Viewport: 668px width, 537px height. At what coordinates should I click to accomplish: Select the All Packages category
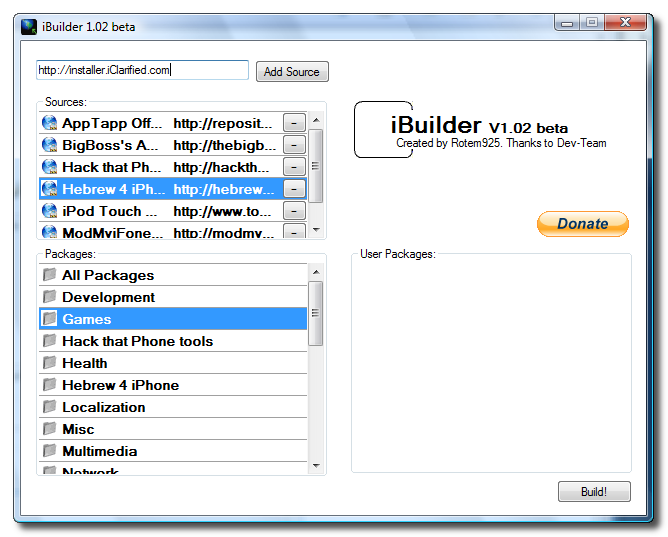[173, 275]
